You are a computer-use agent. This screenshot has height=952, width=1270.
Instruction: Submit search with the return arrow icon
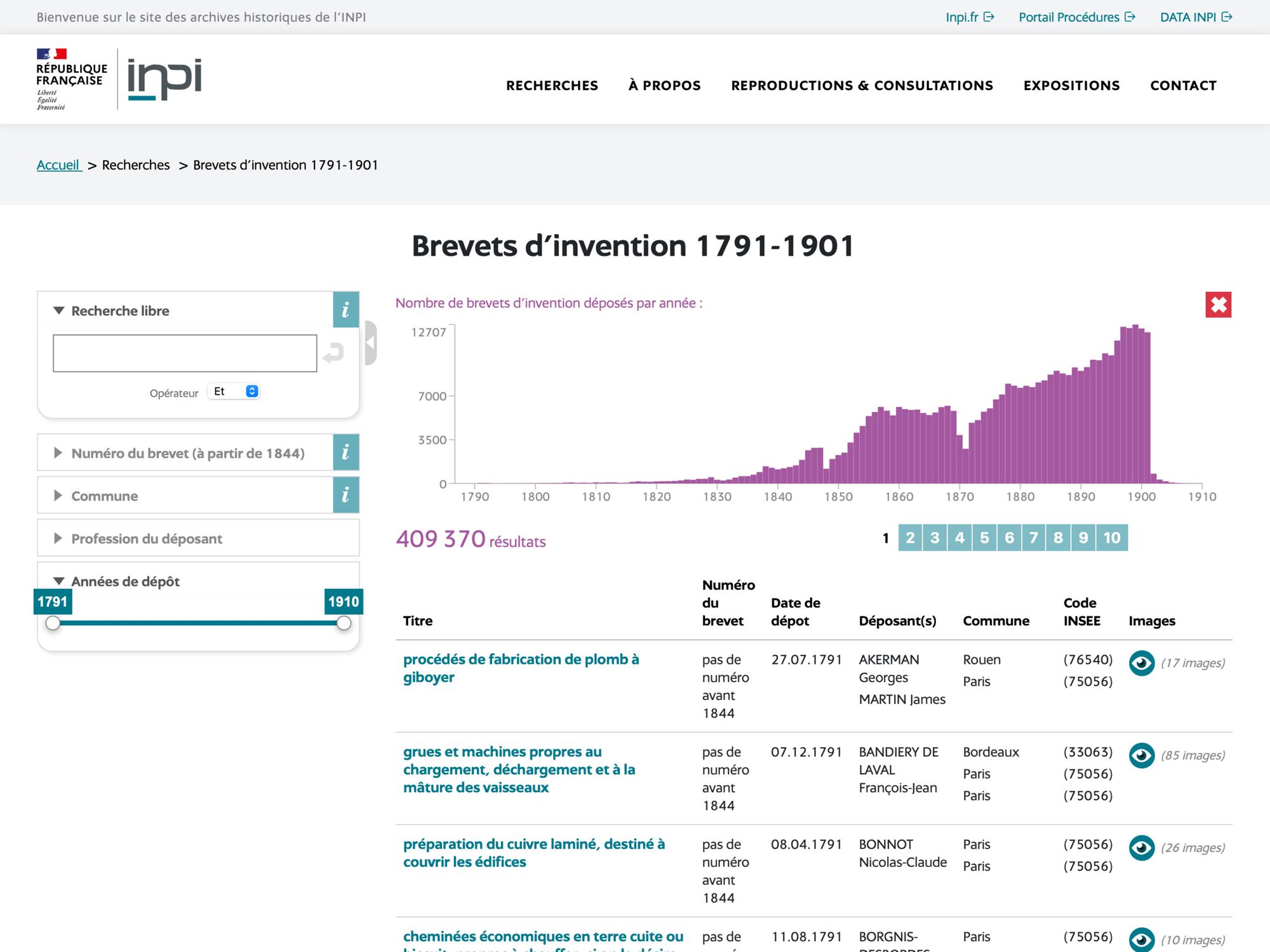click(x=333, y=353)
